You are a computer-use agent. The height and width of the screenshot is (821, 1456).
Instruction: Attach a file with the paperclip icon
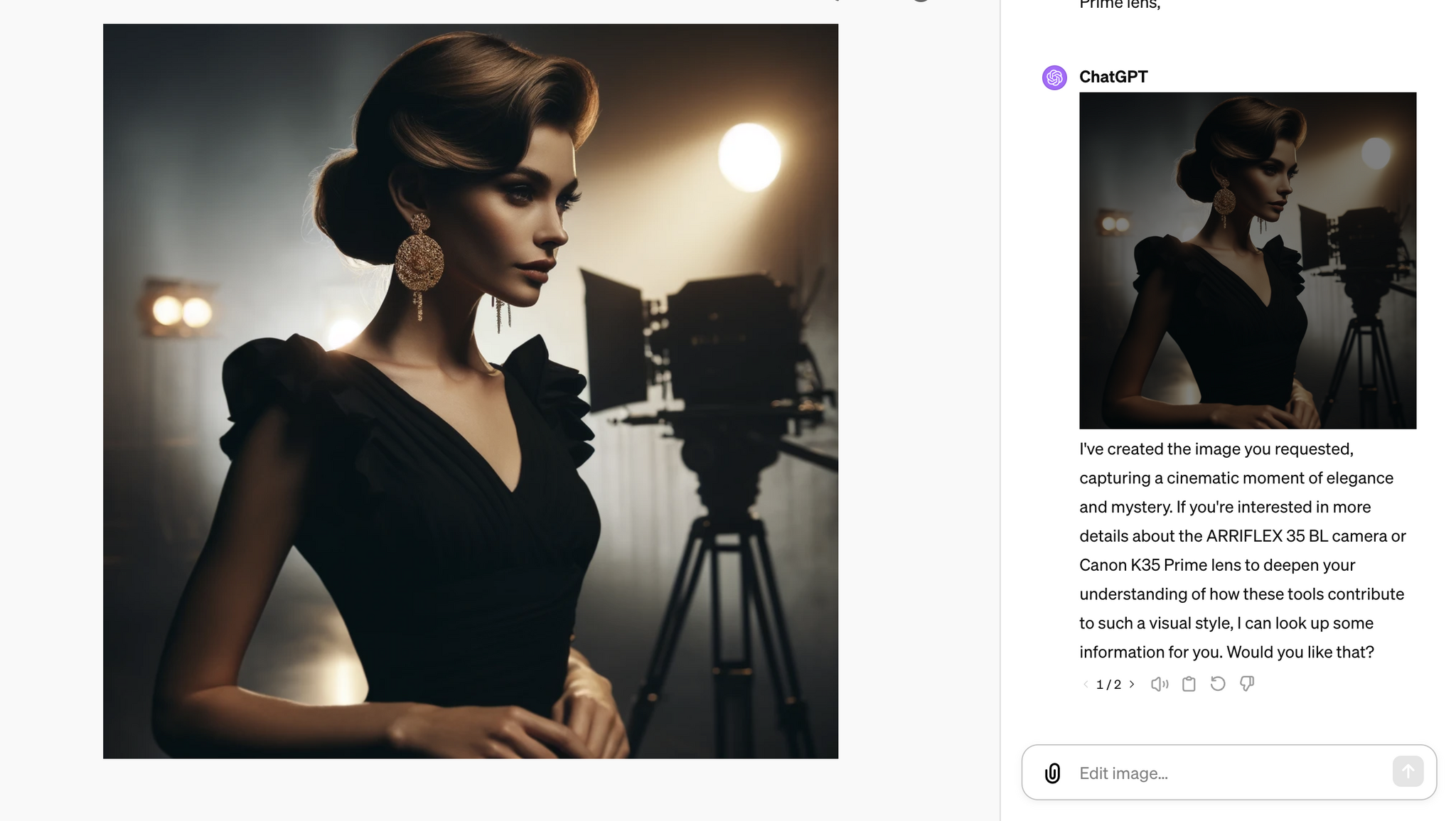(x=1053, y=773)
